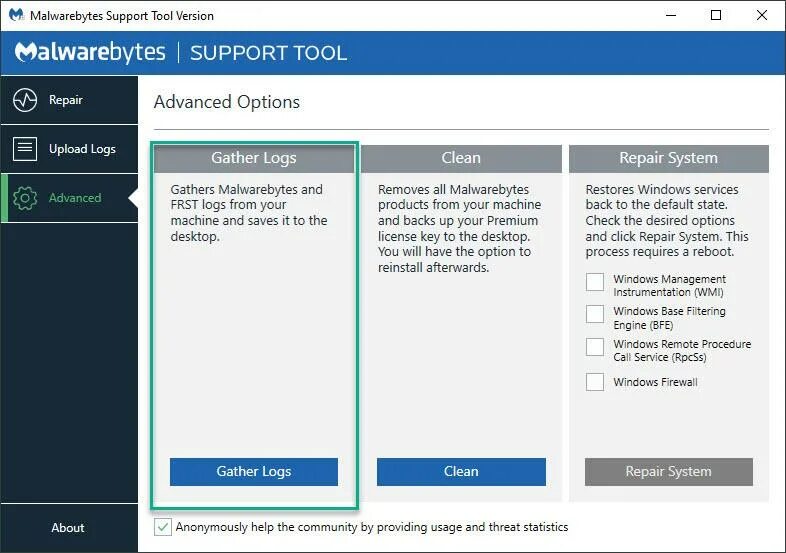Click the Repair System panel header
The image size is (786, 553).
click(668, 158)
